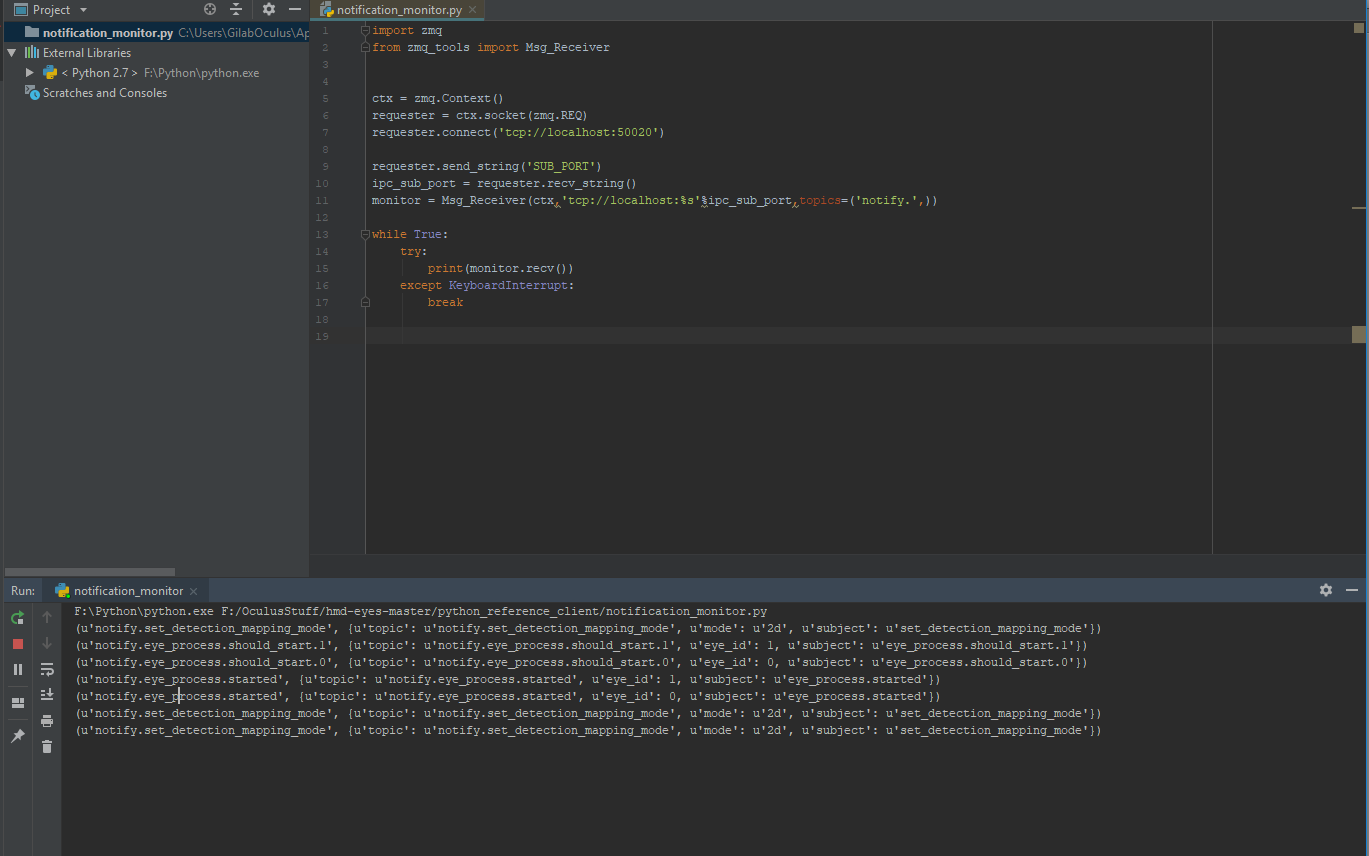Screen dimensions: 1369x856
Task: Click 'KeyboardInterrupt' on line 16
Action: click(508, 285)
